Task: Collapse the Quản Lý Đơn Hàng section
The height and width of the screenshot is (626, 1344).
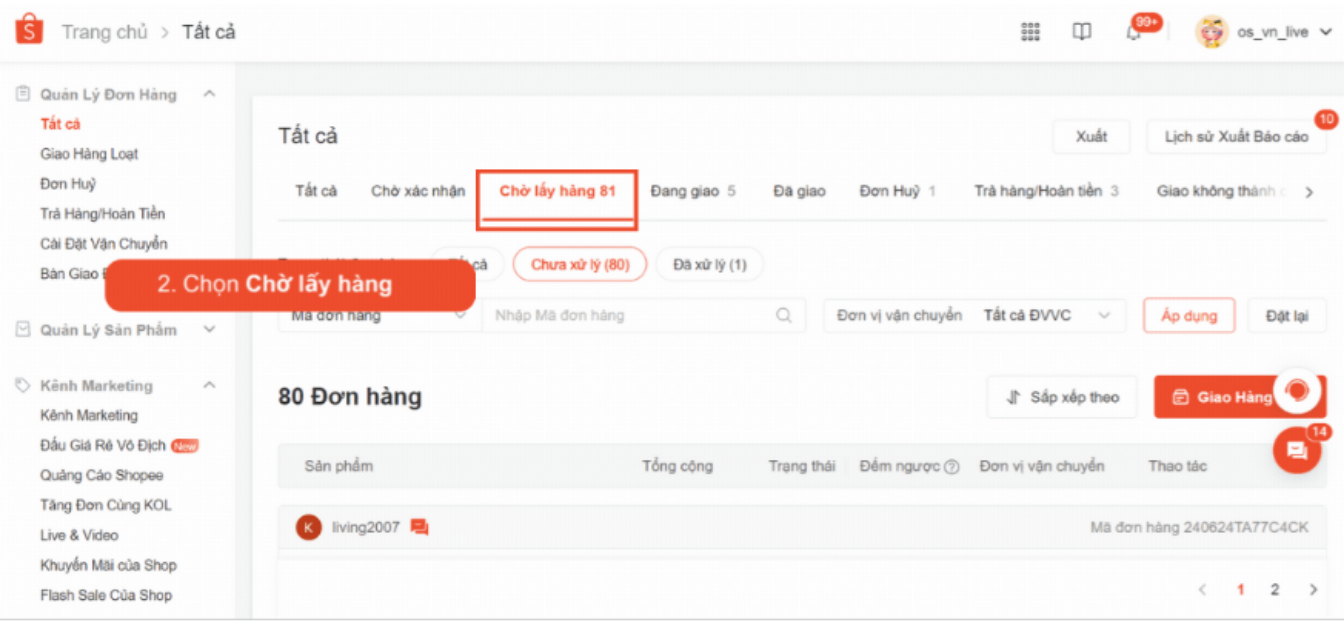Action: tap(209, 94)
